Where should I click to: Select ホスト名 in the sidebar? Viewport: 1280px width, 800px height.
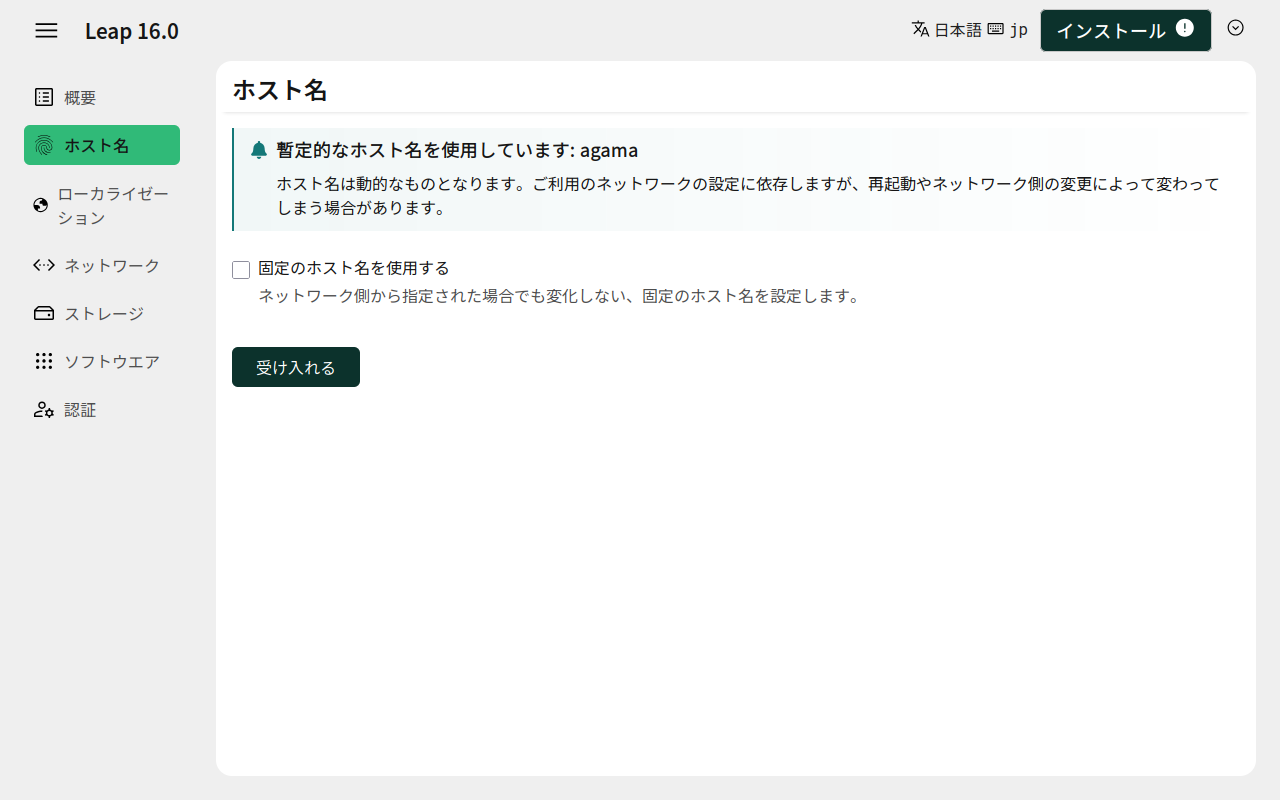pyautogui.click(x=102, y=145)
